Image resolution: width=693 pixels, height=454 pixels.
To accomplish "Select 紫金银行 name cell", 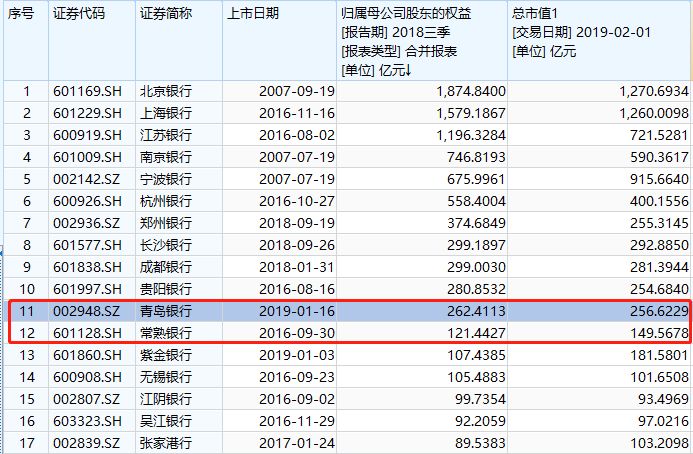I will pos(166,355).
